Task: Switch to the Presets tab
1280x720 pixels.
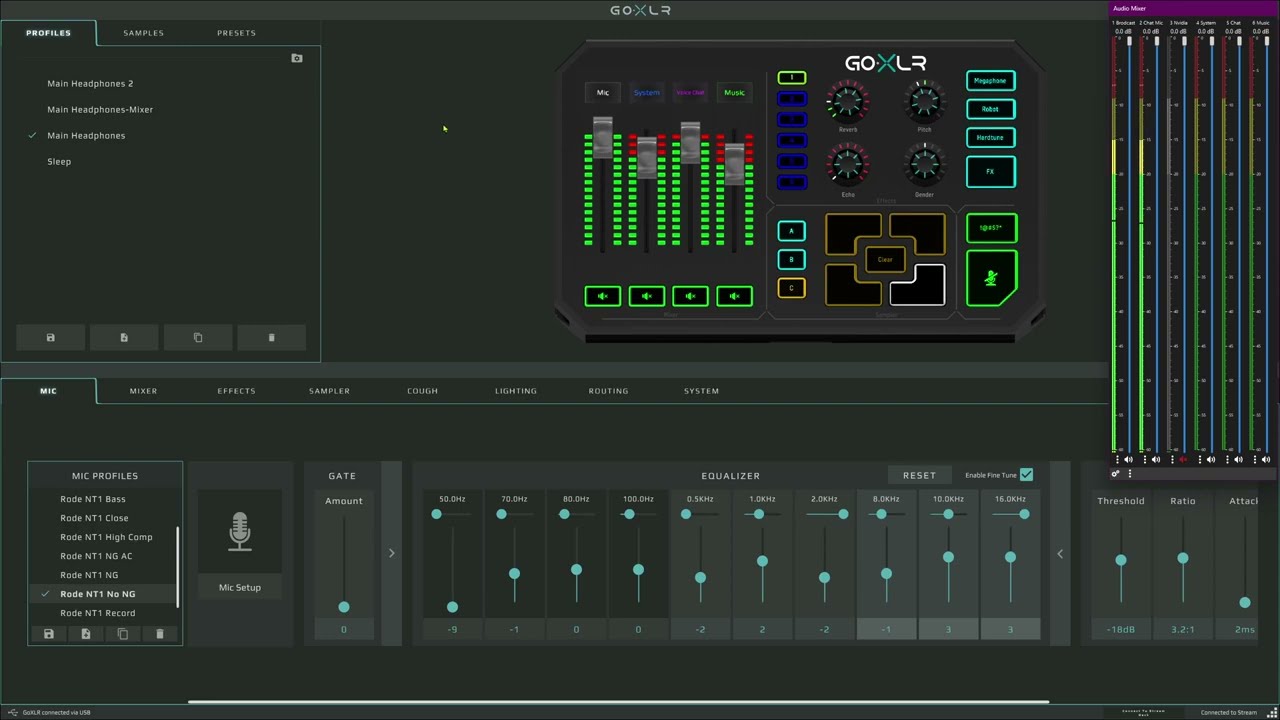Action: (236, 33)
